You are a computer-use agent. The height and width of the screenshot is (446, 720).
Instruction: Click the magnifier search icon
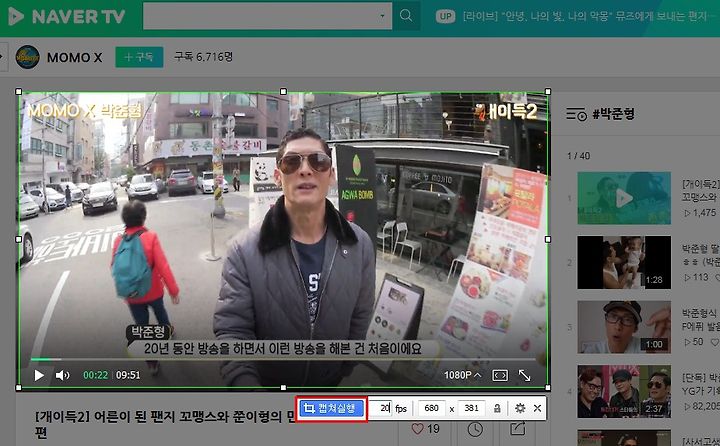(406, 16)
